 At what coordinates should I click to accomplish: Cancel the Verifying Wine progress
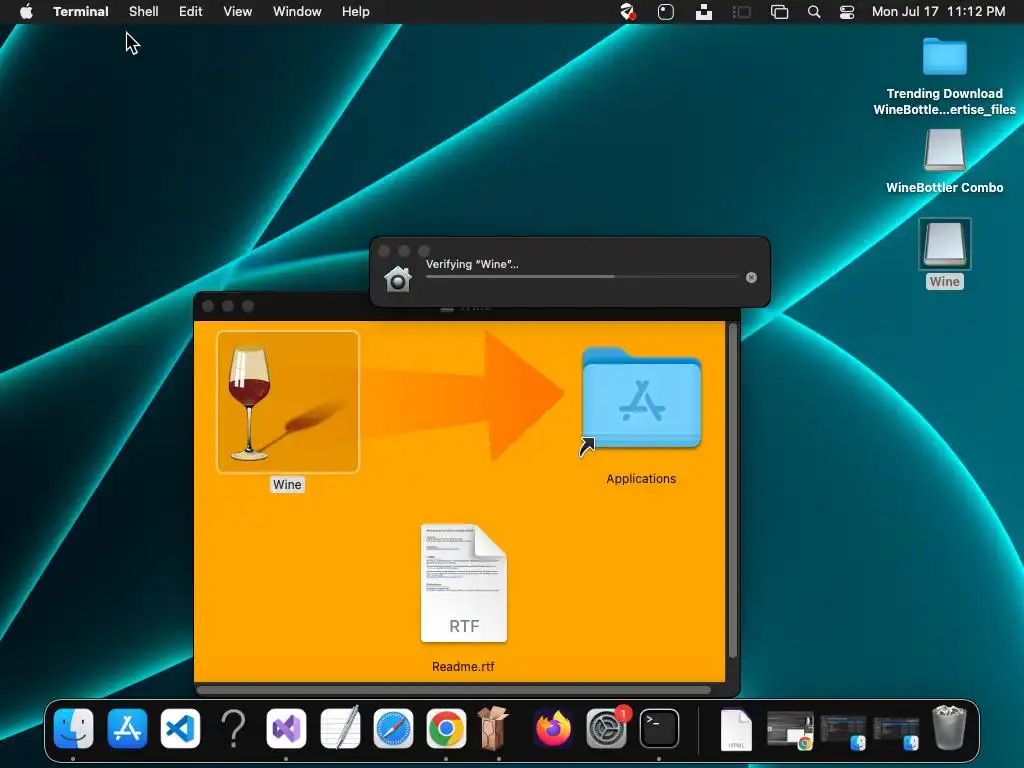[x=752, y=278]
